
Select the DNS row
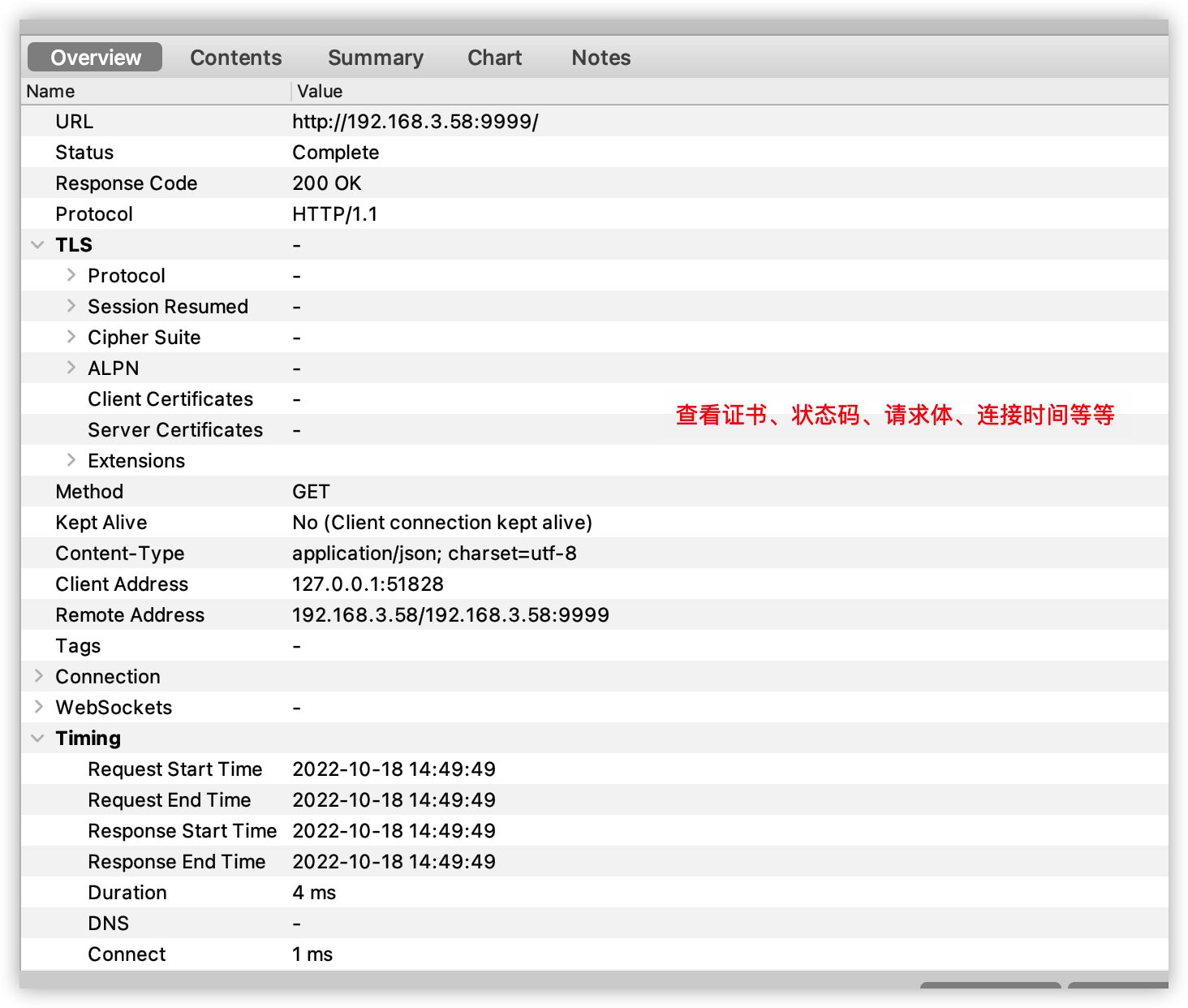click(x=594, y=923)
